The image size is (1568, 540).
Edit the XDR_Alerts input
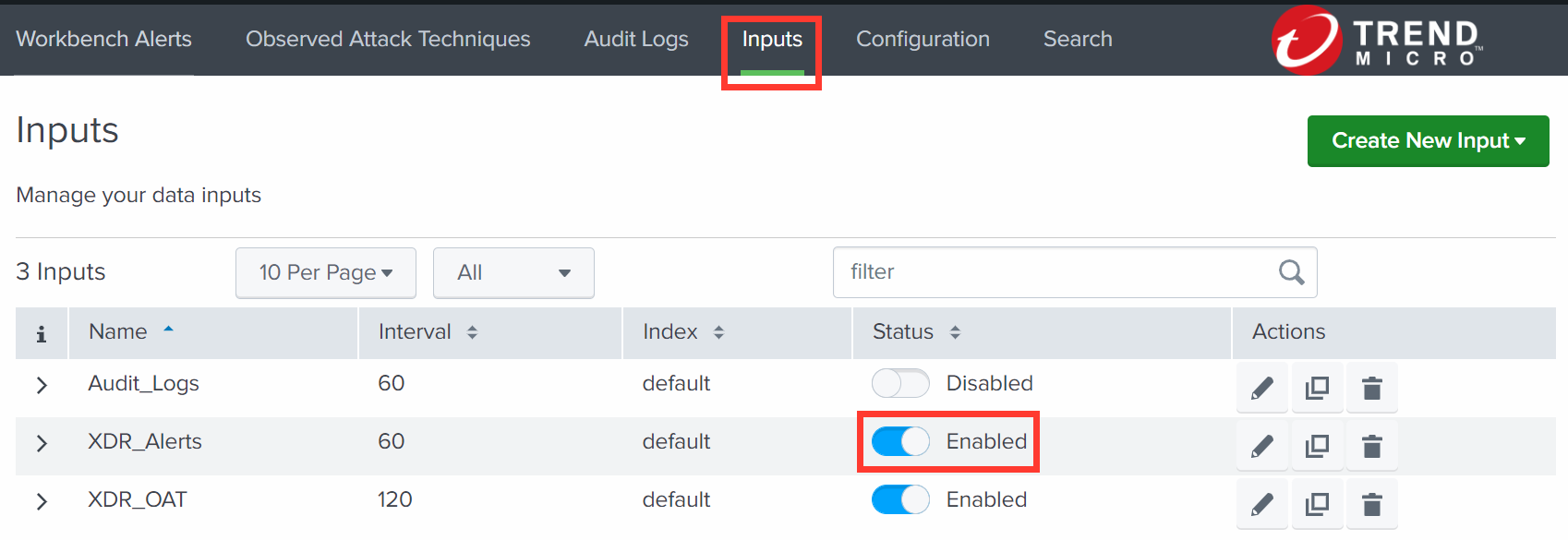coord(1261,447)
